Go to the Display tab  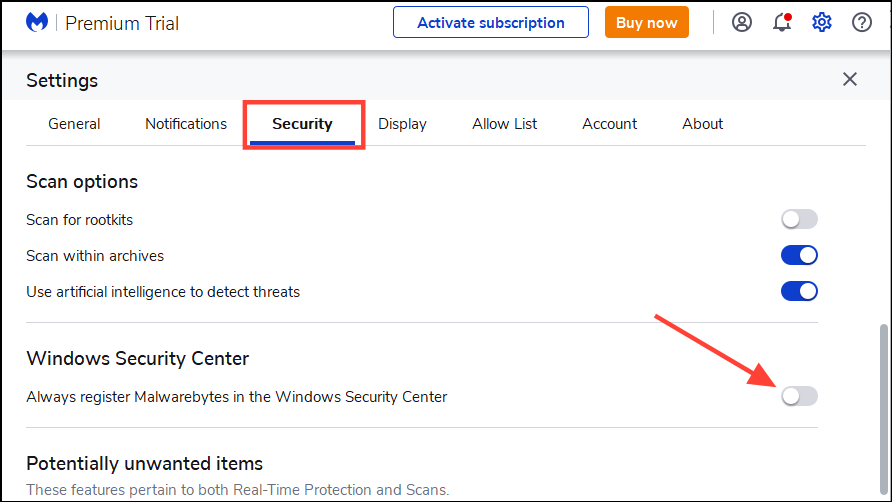click(402, 124)
